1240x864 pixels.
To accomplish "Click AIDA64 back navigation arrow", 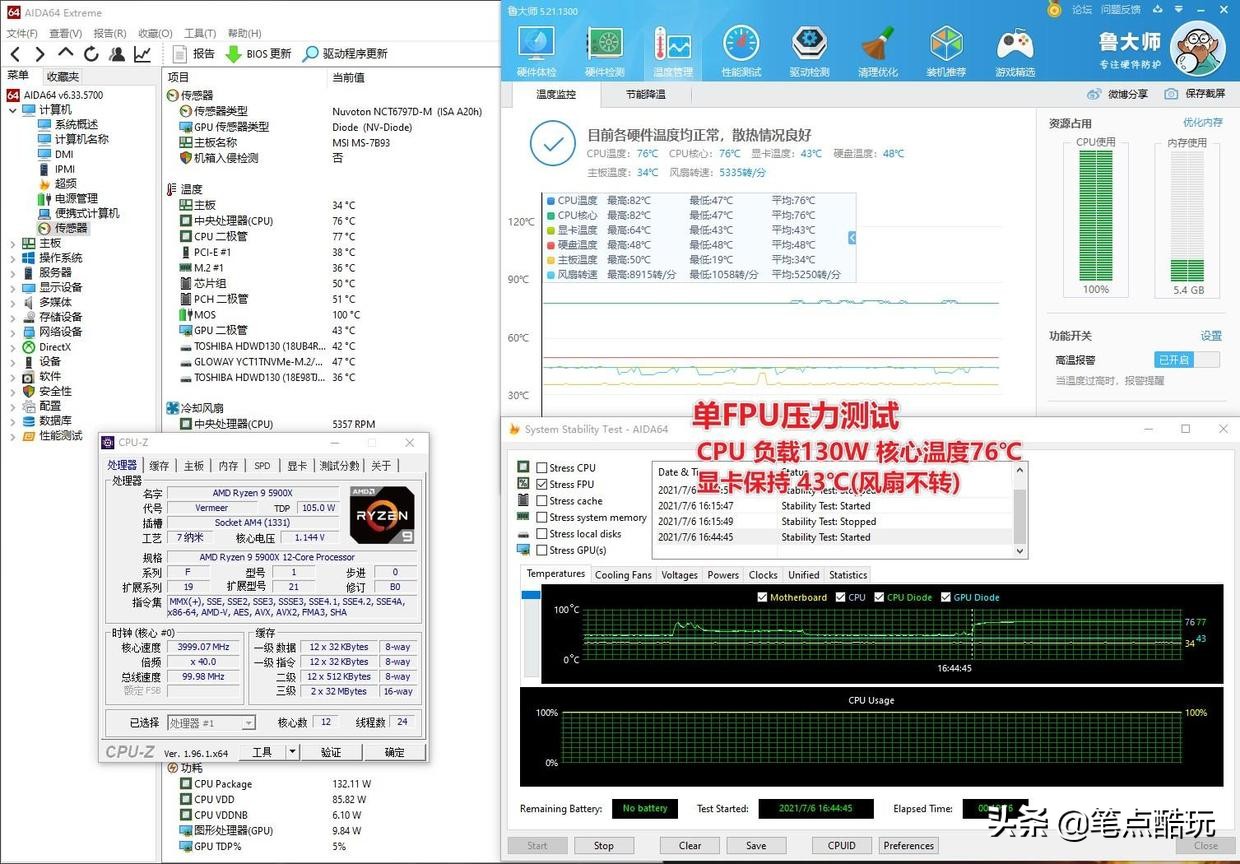I will [x=15, y=54].
